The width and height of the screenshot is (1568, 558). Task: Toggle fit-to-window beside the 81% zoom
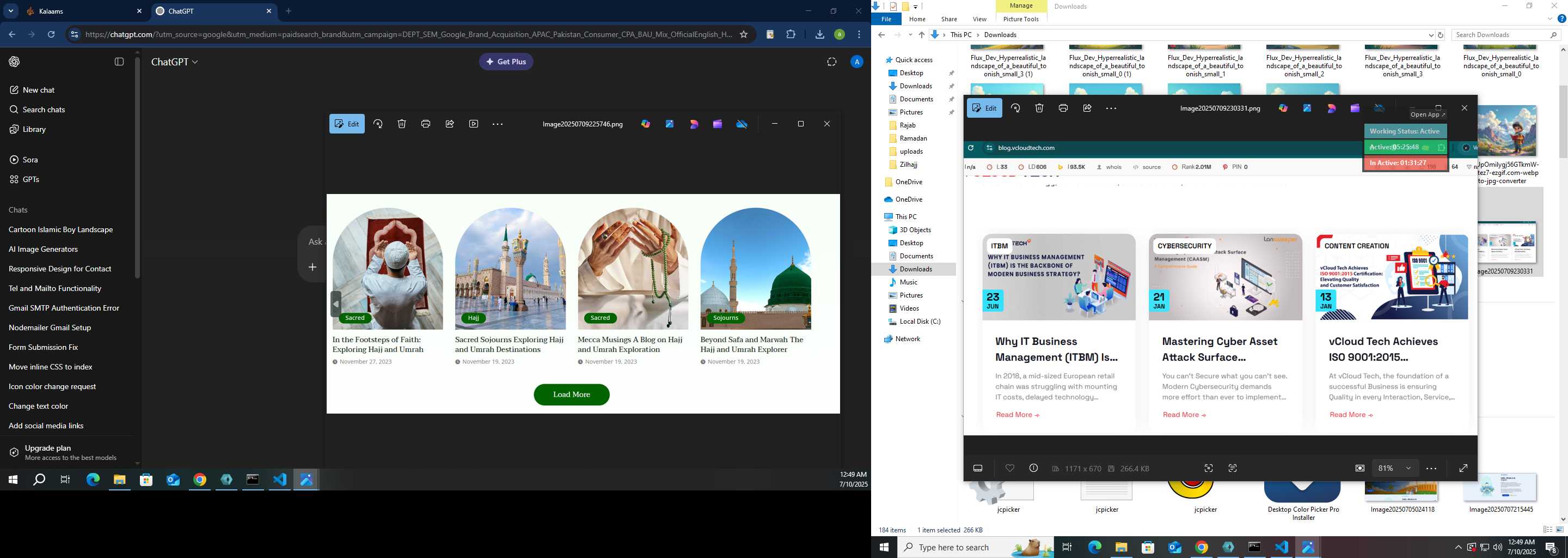pos(1360,468)
